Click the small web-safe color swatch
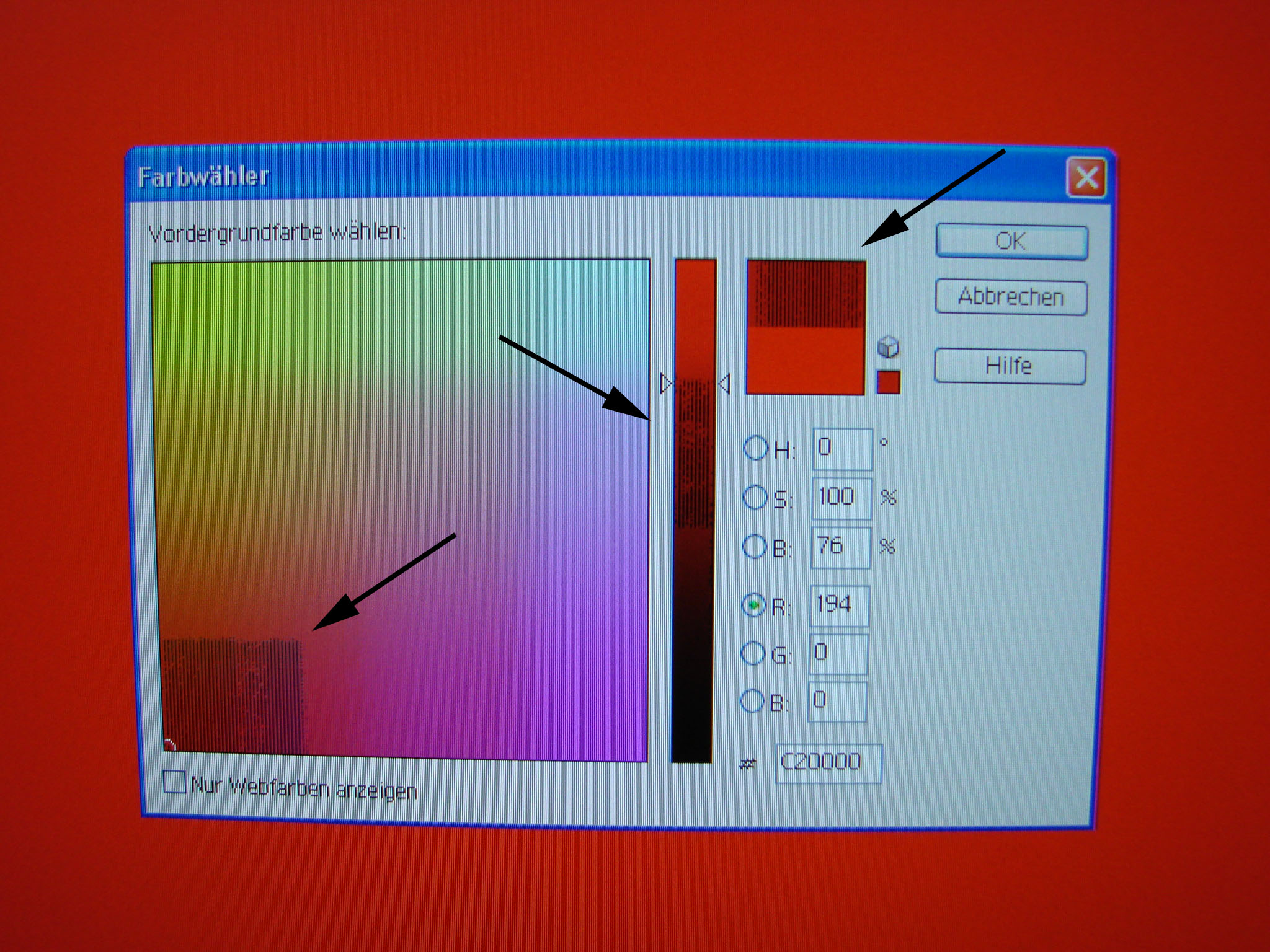 point(888,382)
